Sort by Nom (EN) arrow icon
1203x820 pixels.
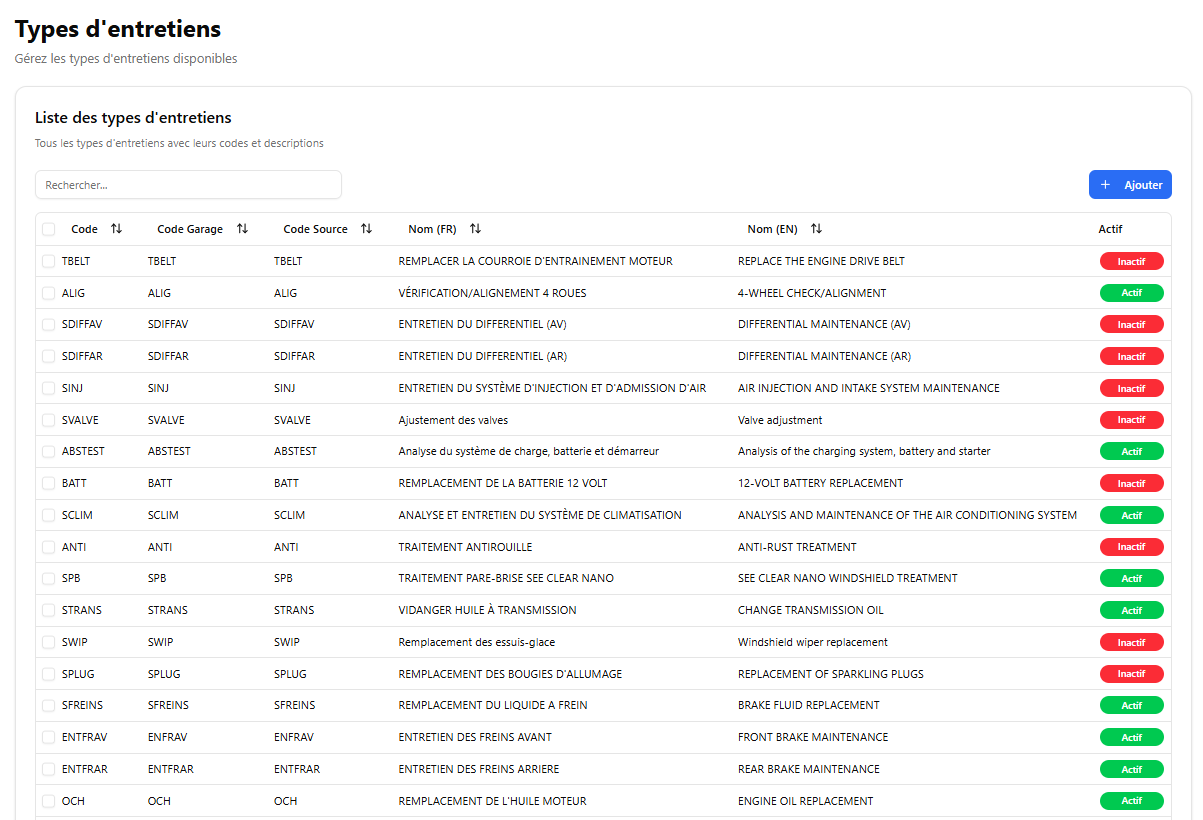(x=816, y=229)
